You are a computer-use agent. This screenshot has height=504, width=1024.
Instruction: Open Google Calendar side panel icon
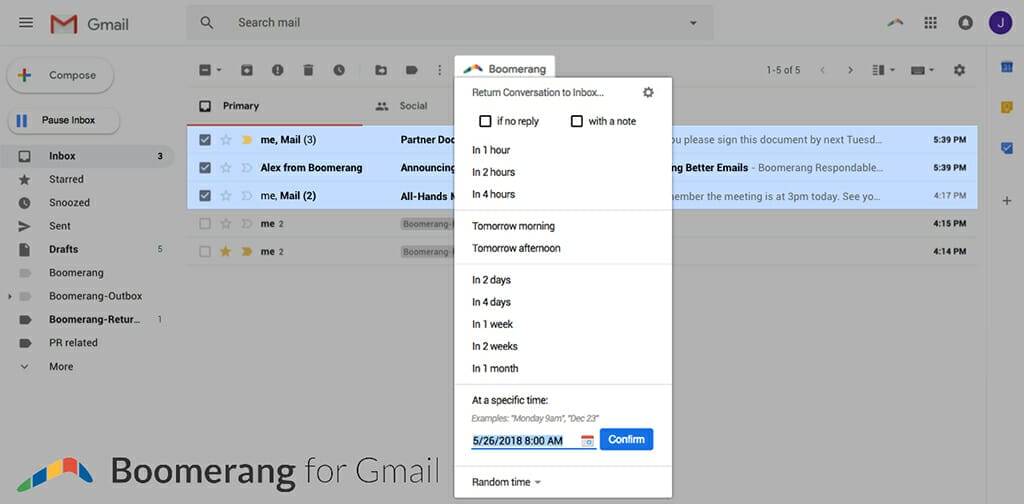click(x=1006, y=67)
